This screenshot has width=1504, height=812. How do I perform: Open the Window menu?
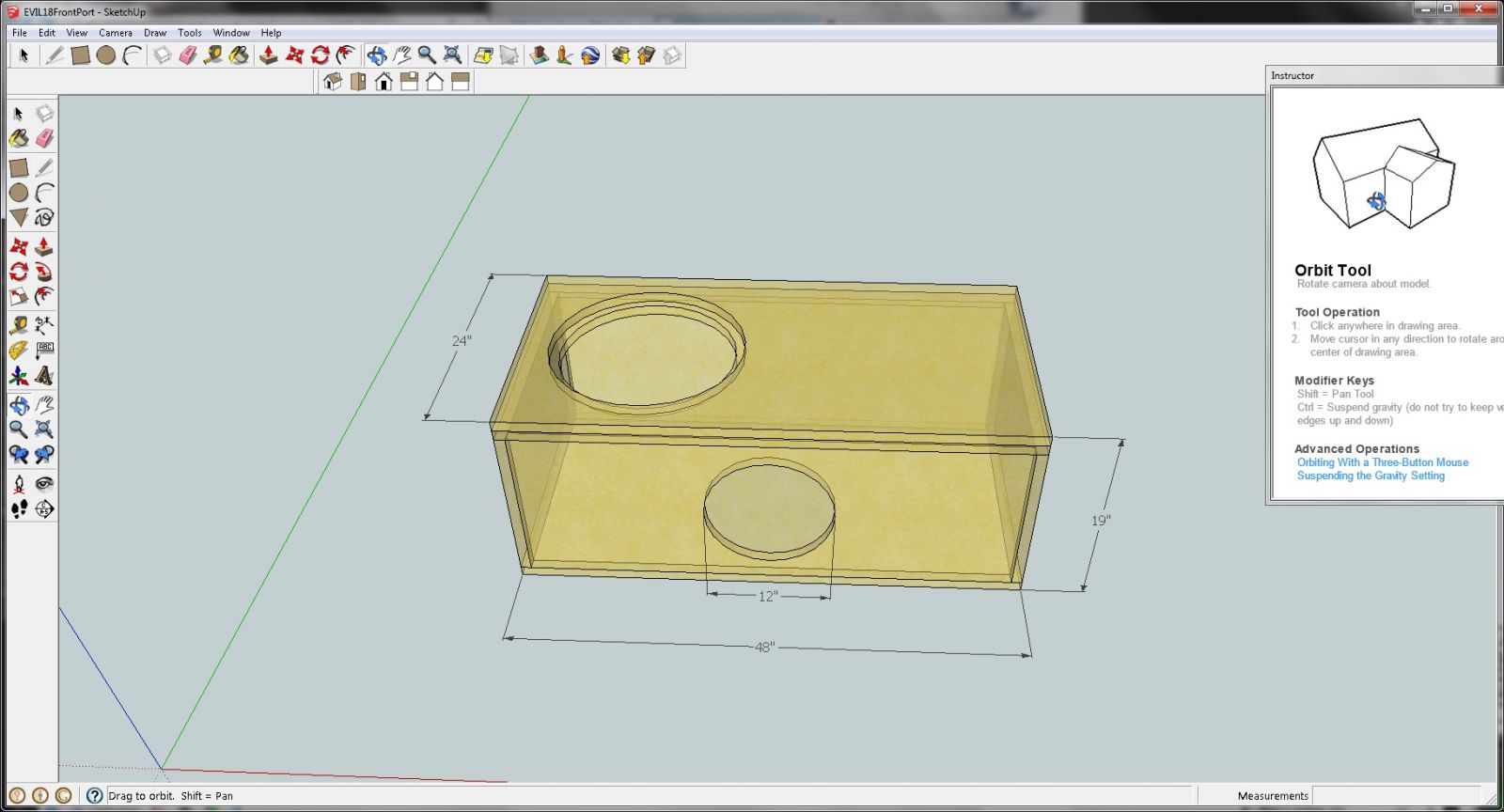pos(231,33)
